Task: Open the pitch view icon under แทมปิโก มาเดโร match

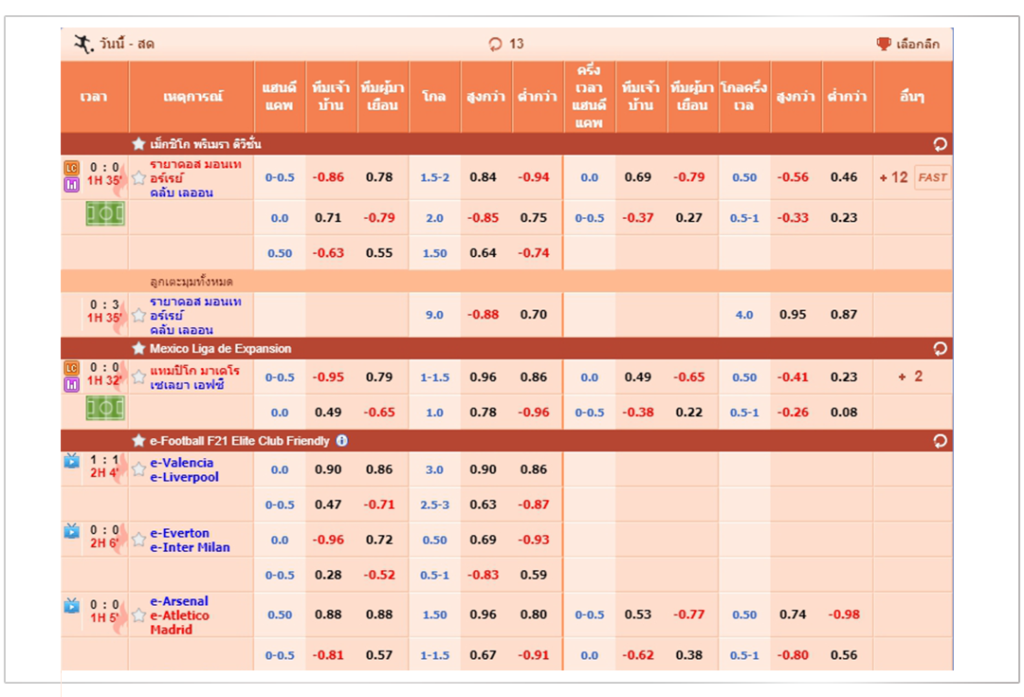Action: [105, 408]
